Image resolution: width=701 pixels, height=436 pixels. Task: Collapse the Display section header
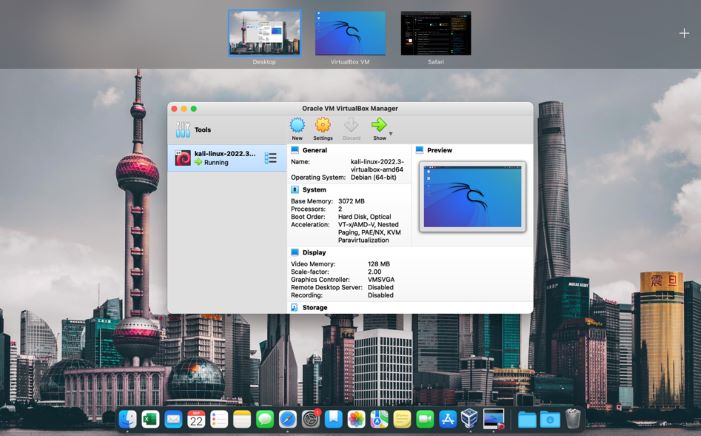tap(308, 253)
